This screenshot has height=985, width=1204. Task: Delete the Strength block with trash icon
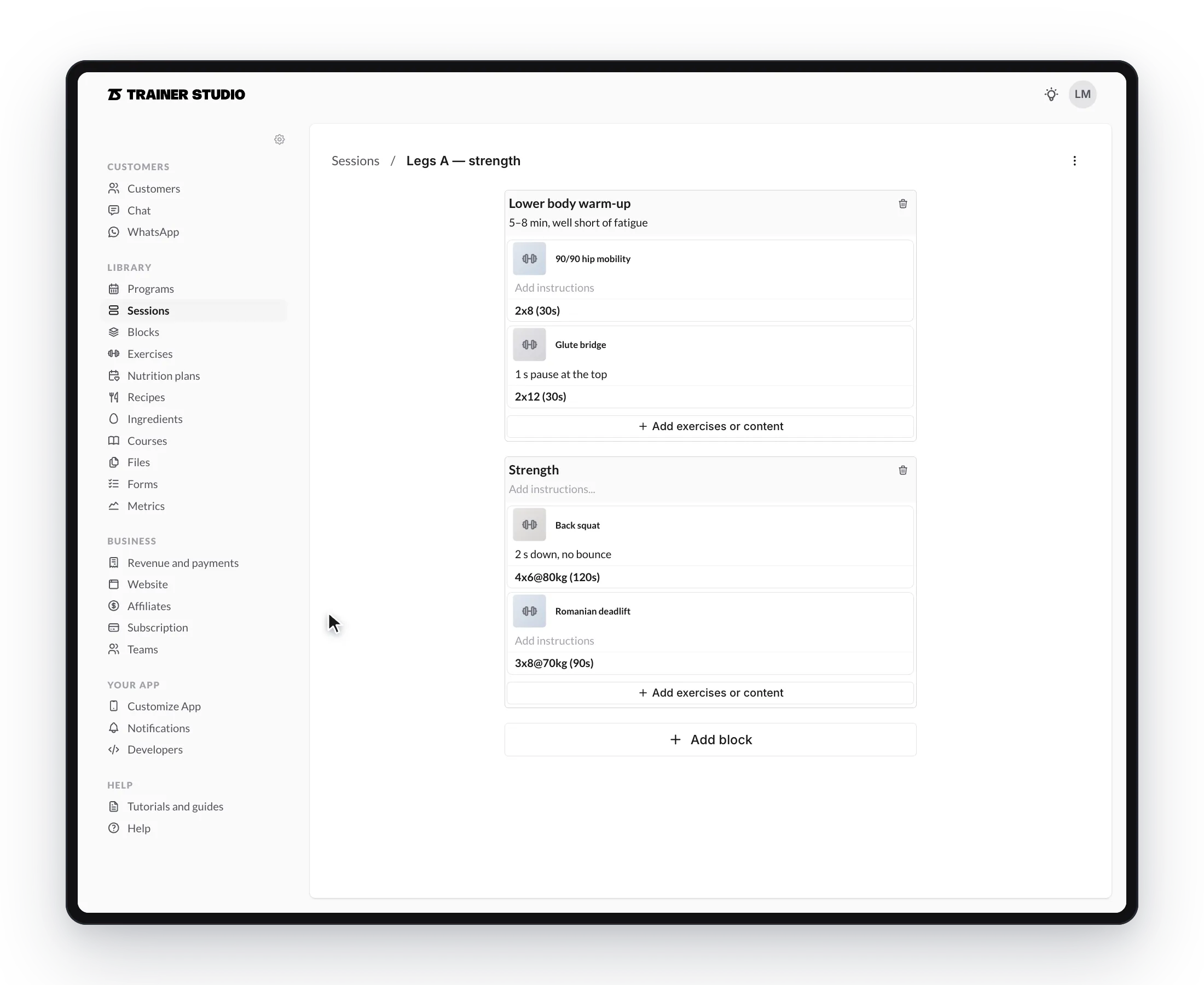click(x=902, y=470)
